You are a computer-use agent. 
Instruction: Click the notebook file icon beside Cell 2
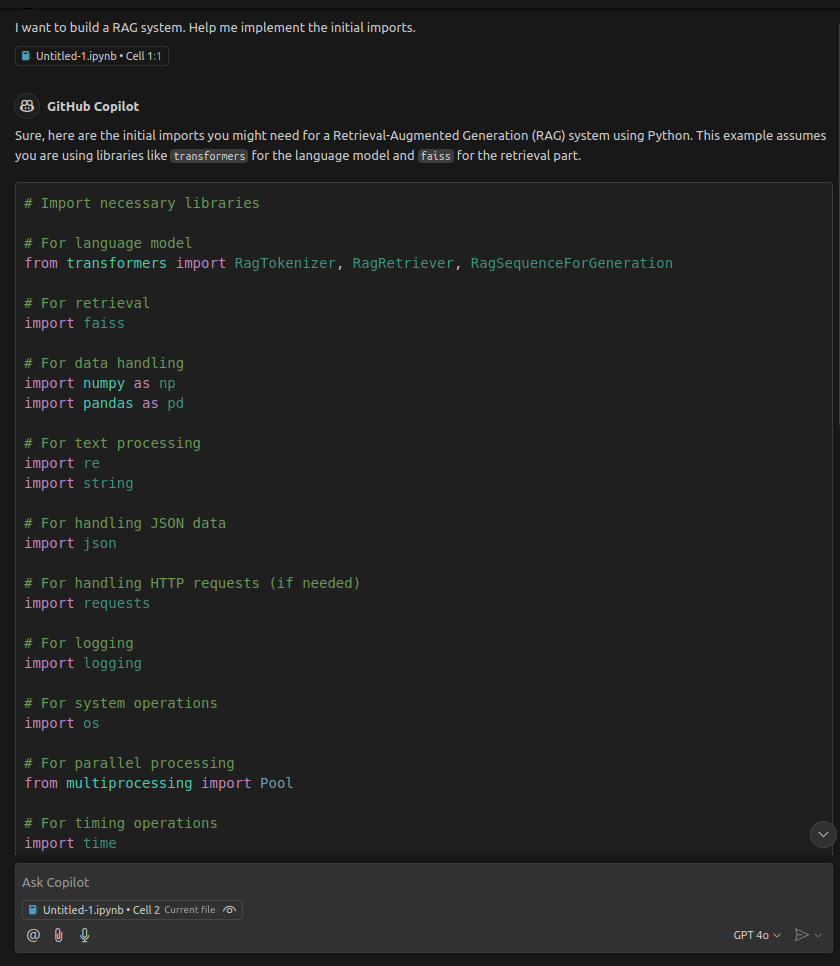33,910
